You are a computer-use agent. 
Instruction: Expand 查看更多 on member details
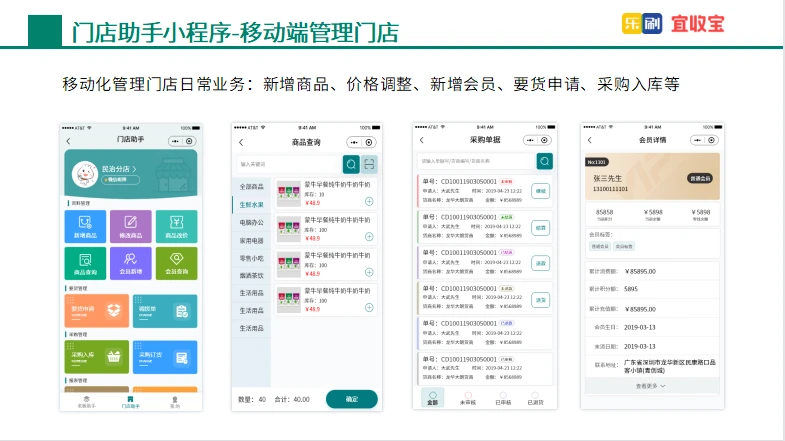tap(651, 385)
